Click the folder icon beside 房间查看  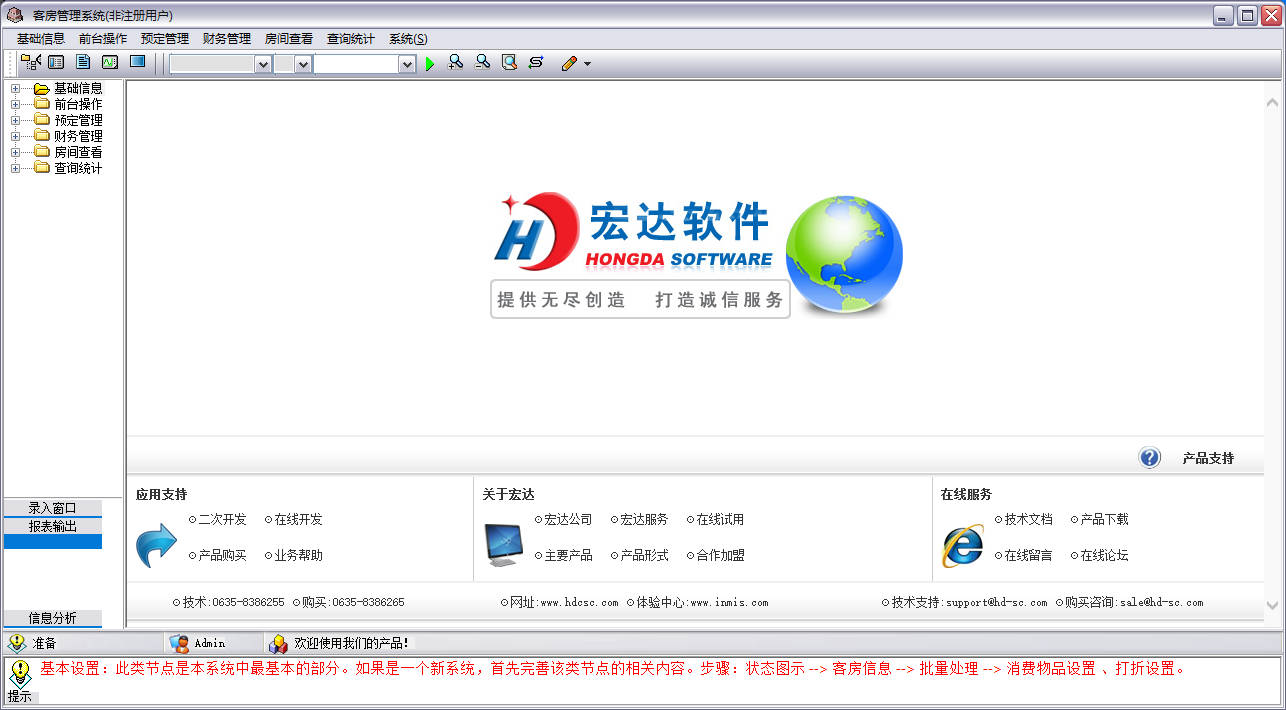[41, 152]
